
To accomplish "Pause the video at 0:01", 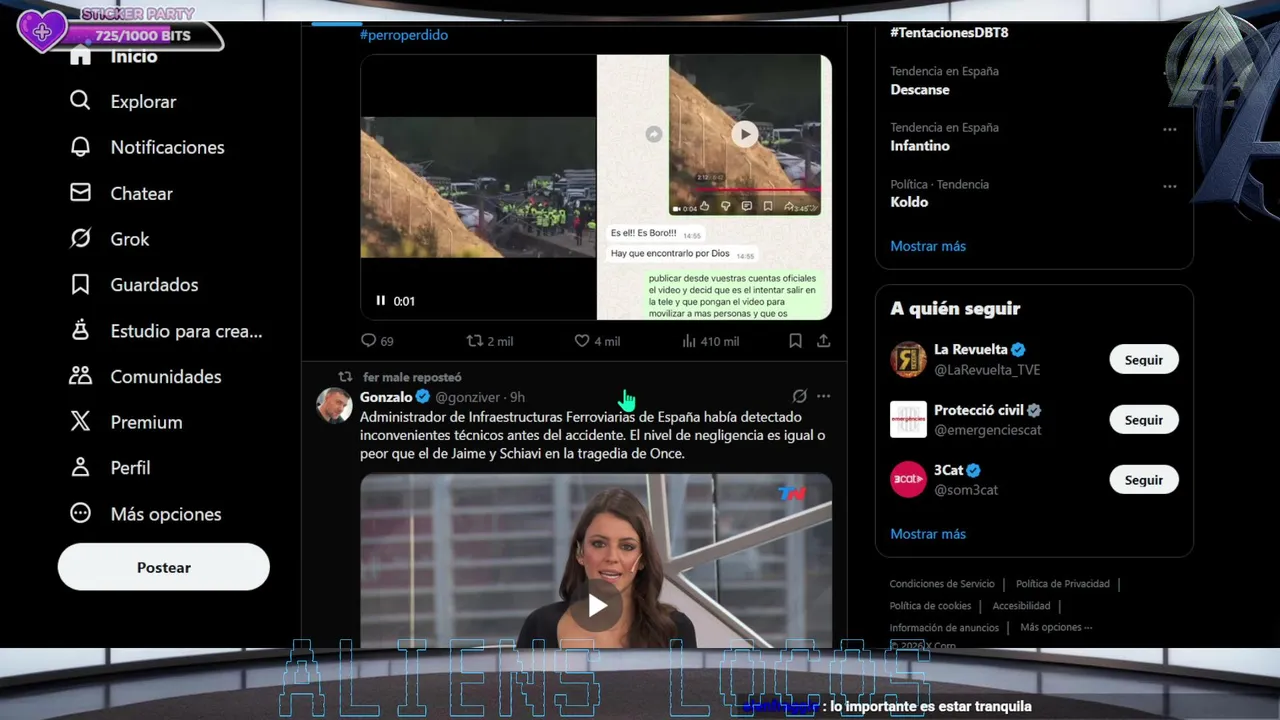I will tap(381, 301).
